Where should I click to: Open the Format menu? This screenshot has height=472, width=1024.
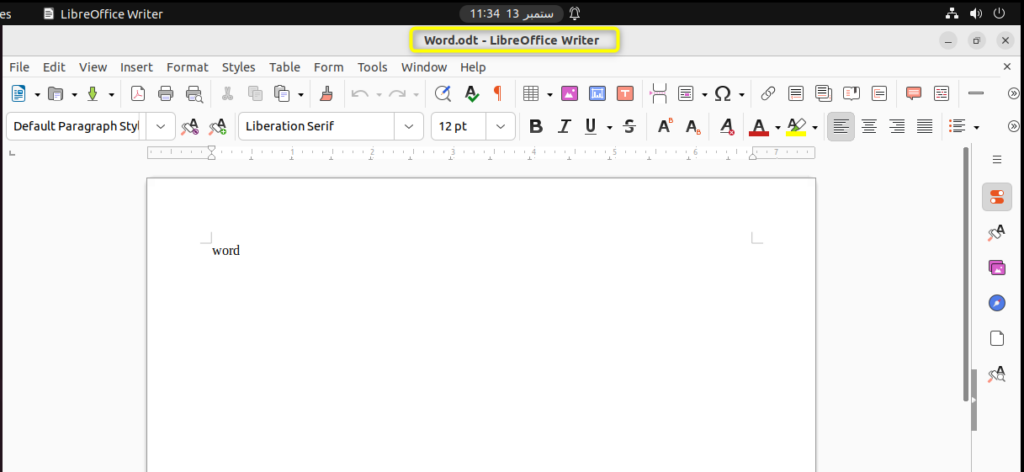click(187, 67)
